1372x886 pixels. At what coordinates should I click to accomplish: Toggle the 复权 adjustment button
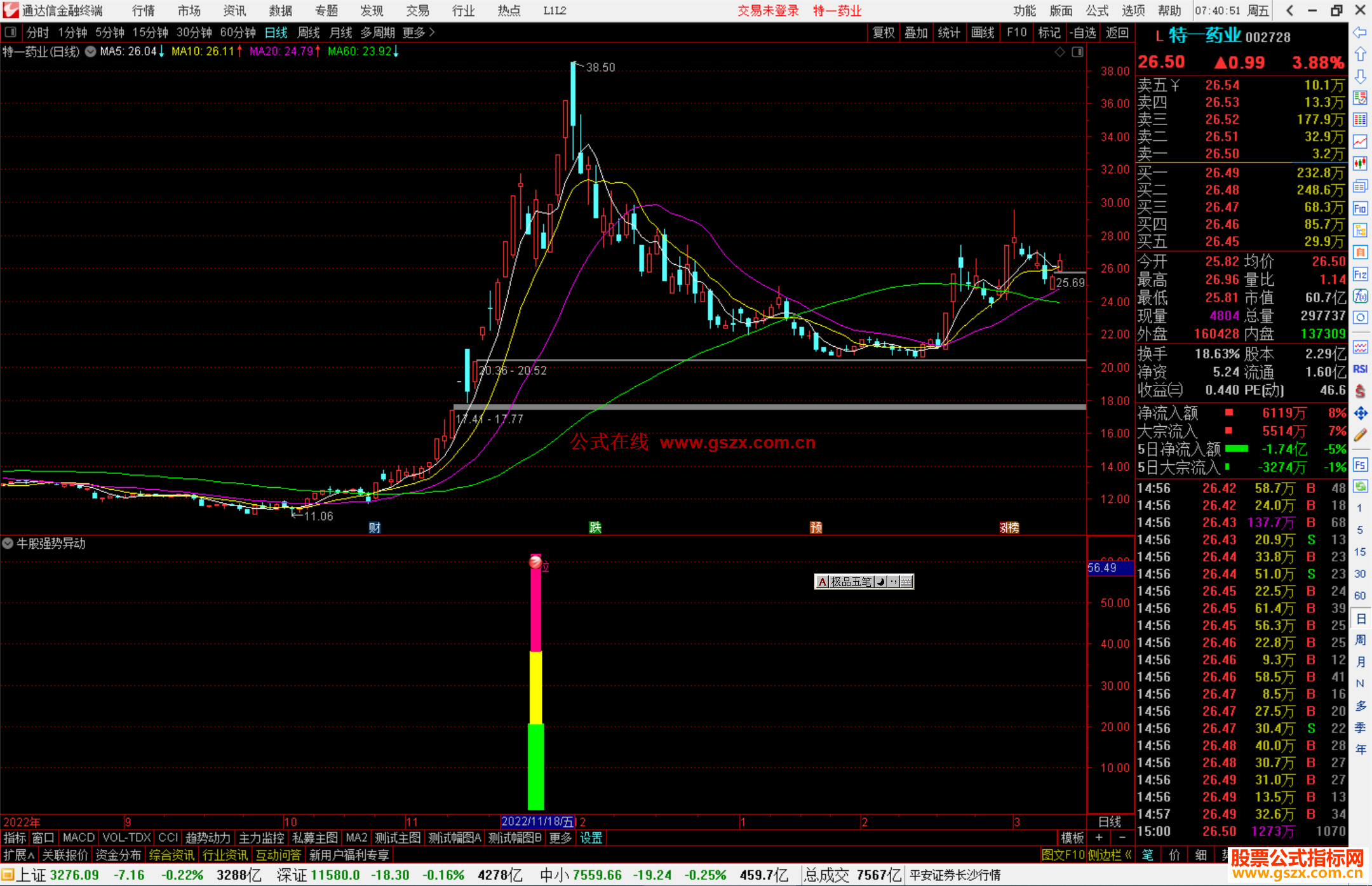click(x=883, y=32)
